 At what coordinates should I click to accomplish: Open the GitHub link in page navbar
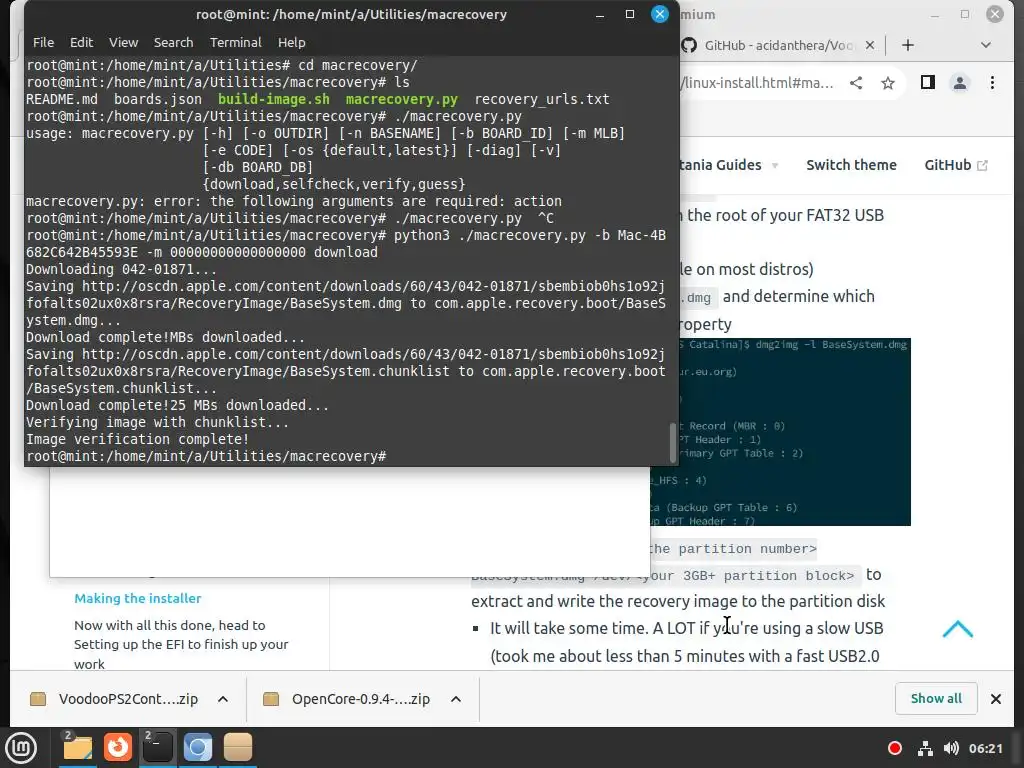[955, 165]
